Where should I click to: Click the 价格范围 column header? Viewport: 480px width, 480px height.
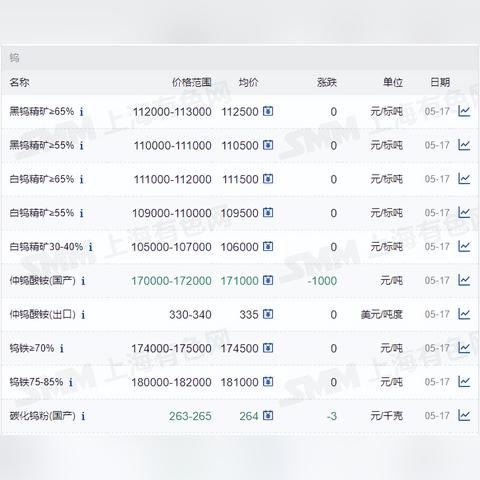tap(192, 82)
